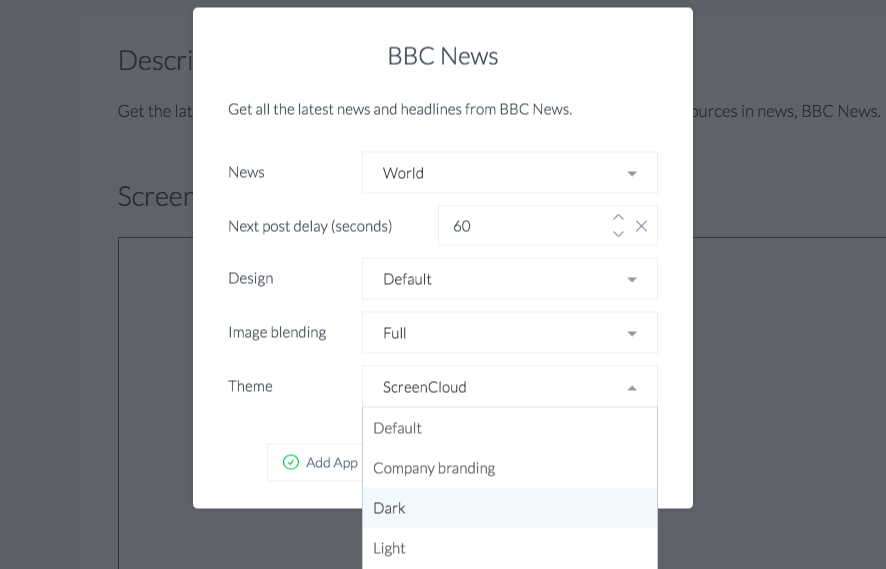Select the Light theme option
This screenshot has height=569, width=886.
pos(510,548)
